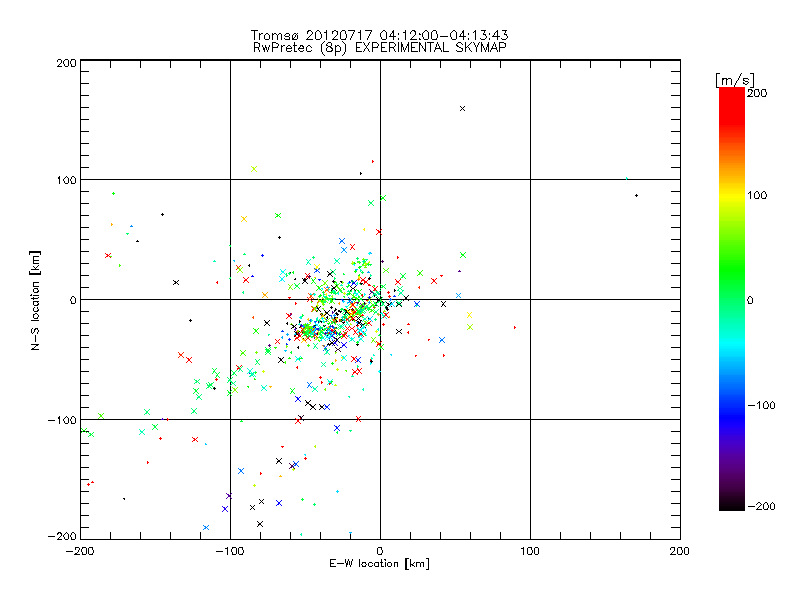Screen dimensions: 800x600
Task: Click the colorbar tick label '0'
Action: click(750, 301)
